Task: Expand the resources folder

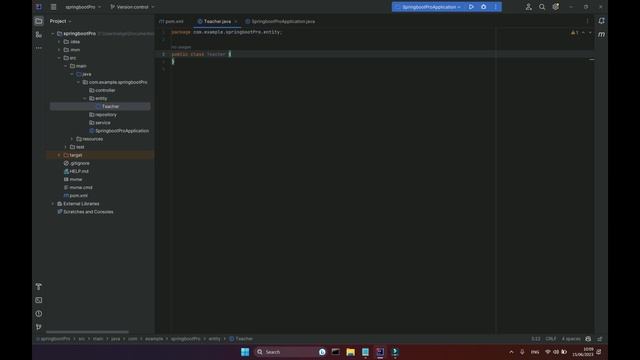Action: pyautogui.click(x=72, y=139)
